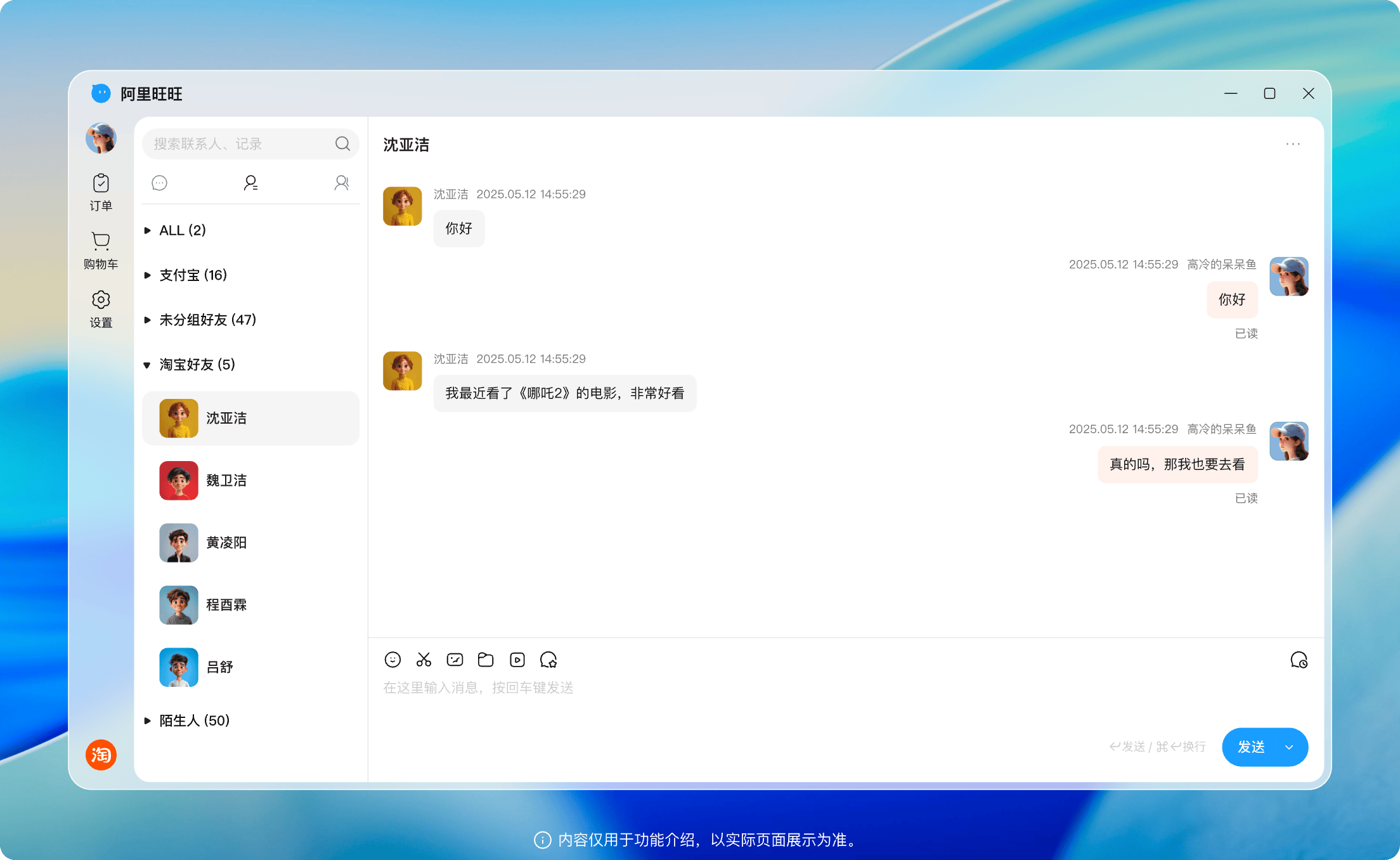1400x860 pixels.
Task: Click the send image icon in toolbar
Action: (455, 660)
